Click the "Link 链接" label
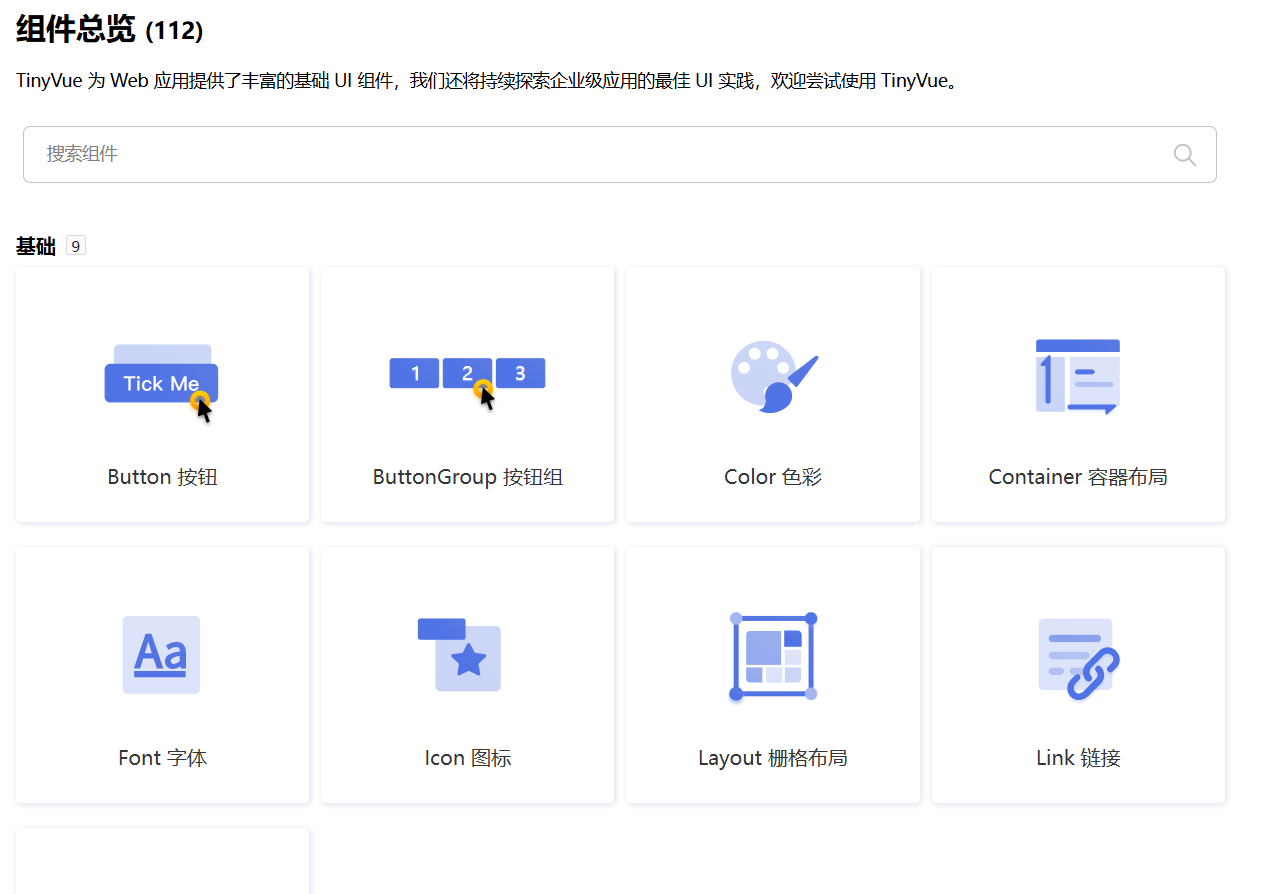 tap(1078, 758)
